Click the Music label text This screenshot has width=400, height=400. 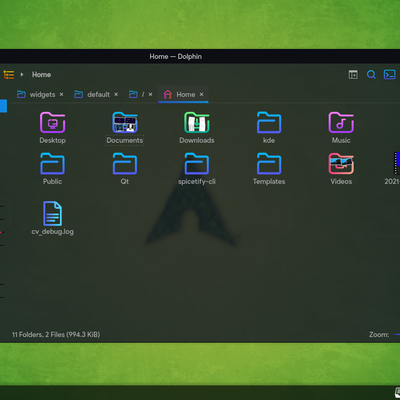point(341,140)
